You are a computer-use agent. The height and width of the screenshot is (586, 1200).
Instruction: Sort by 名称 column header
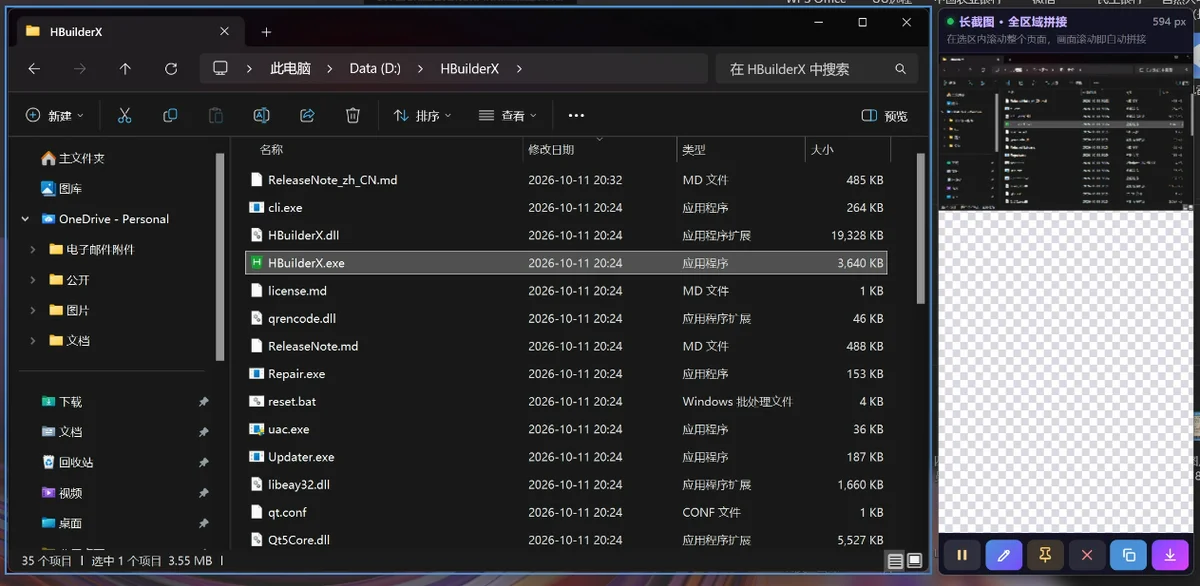tap(271, 150)
